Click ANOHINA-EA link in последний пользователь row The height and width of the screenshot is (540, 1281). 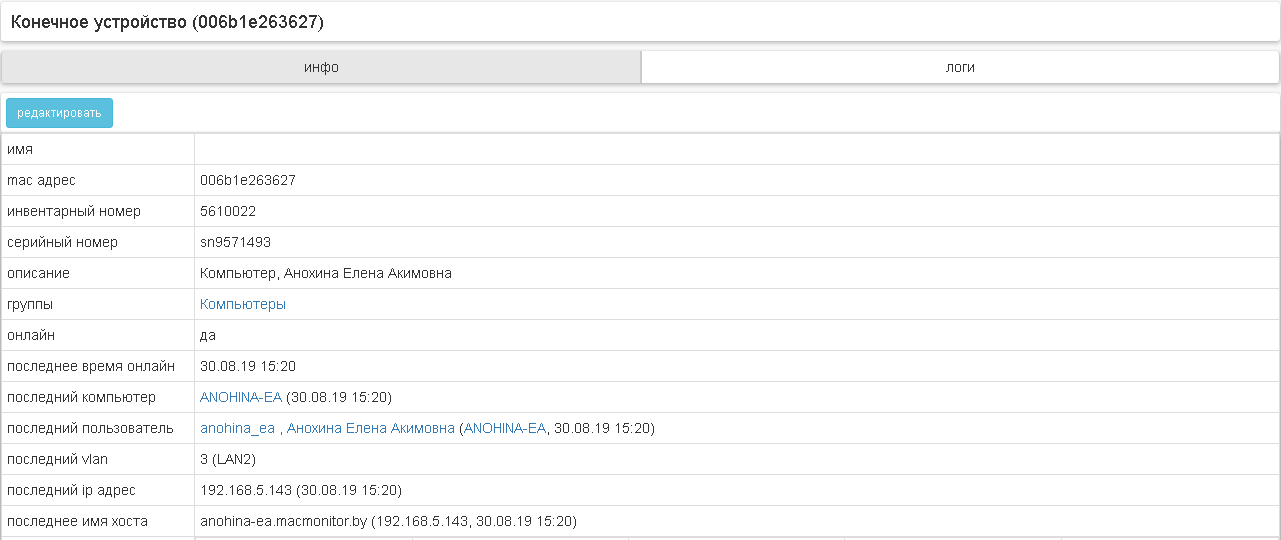(505, 428)
